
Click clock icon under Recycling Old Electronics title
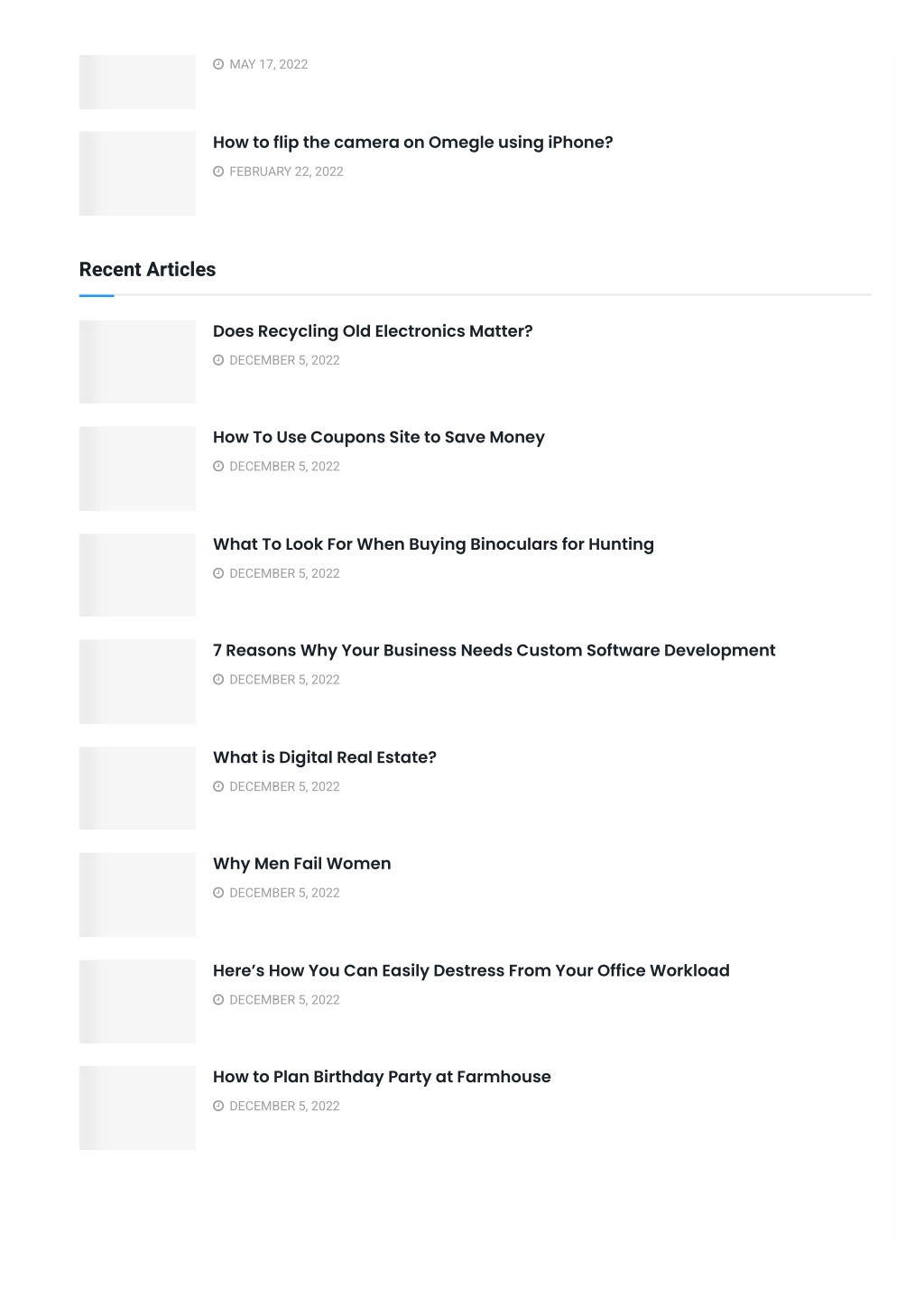218,360
